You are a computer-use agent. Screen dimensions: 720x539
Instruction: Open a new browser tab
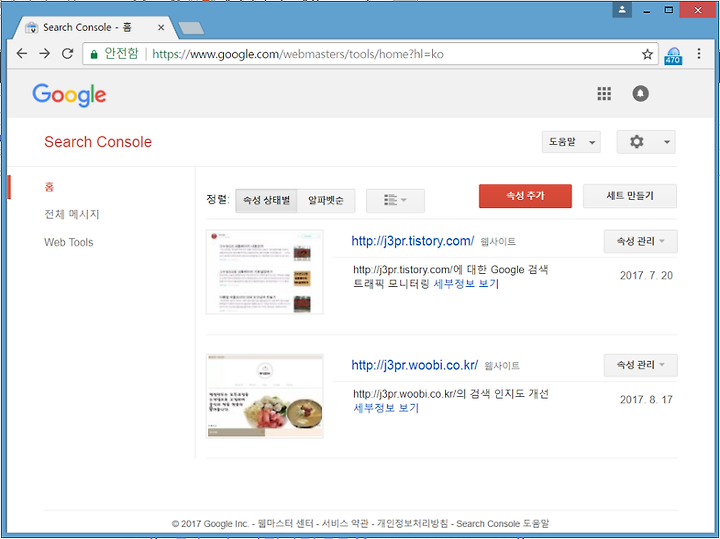tap(191, 28)
